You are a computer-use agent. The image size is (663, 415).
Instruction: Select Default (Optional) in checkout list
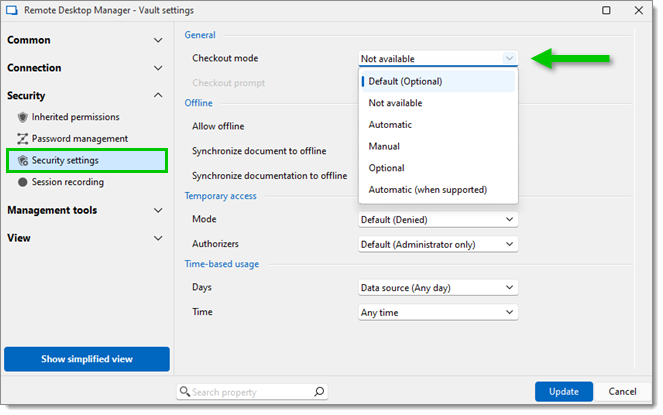click(438, 81)
